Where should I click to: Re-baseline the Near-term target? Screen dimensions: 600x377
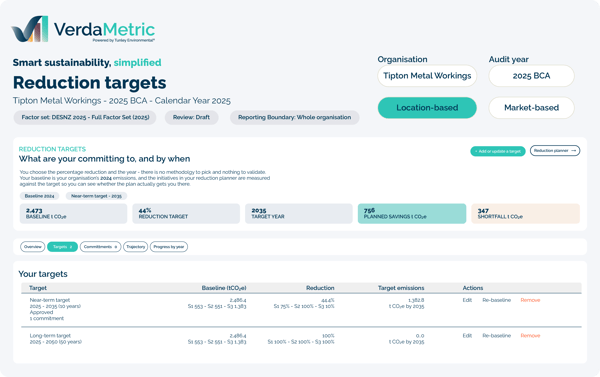tap(497, 300)
